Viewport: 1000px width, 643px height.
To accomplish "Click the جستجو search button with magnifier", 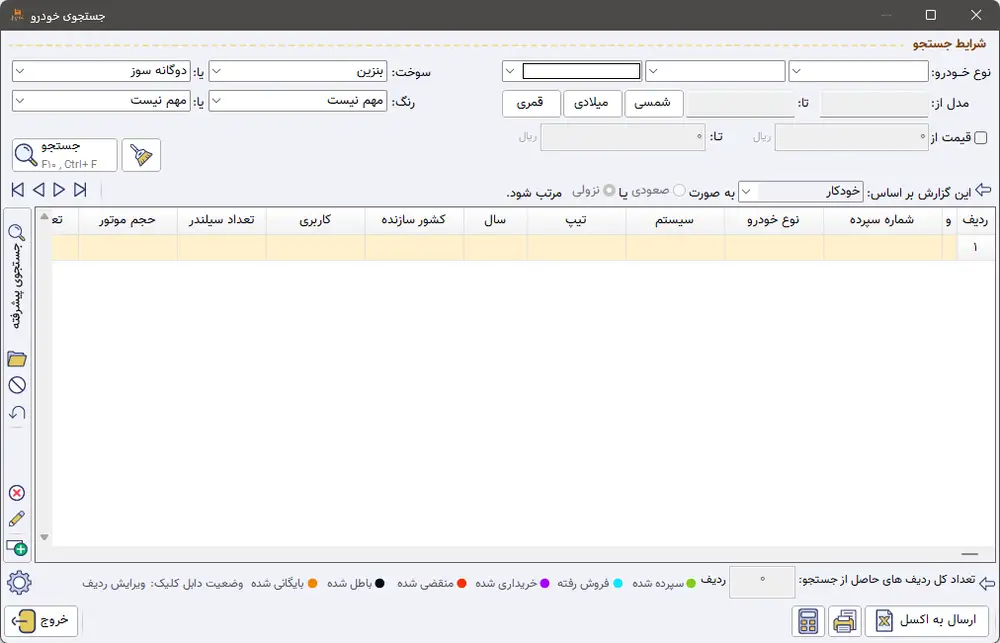I will tap(65, 155).
